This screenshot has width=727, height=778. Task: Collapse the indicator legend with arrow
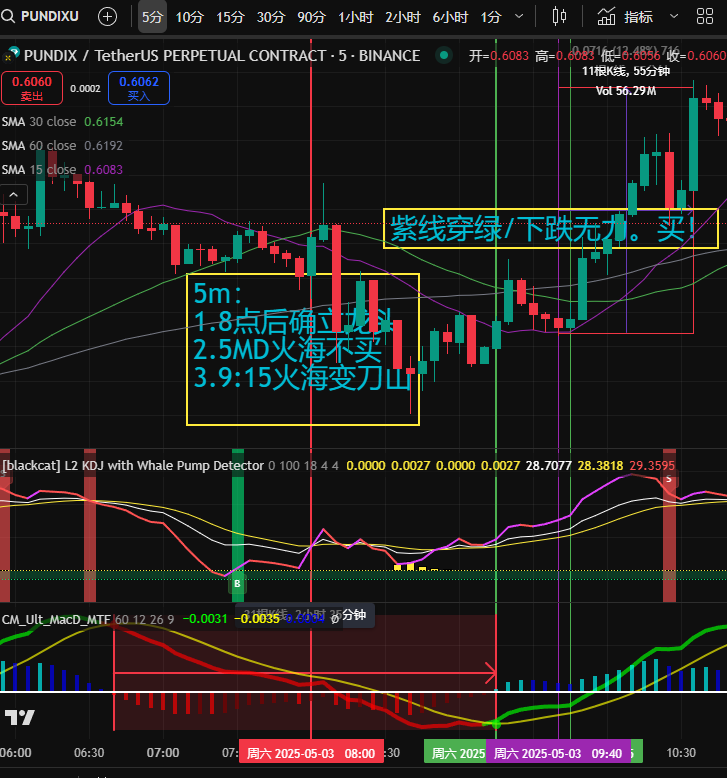[13, 194]
